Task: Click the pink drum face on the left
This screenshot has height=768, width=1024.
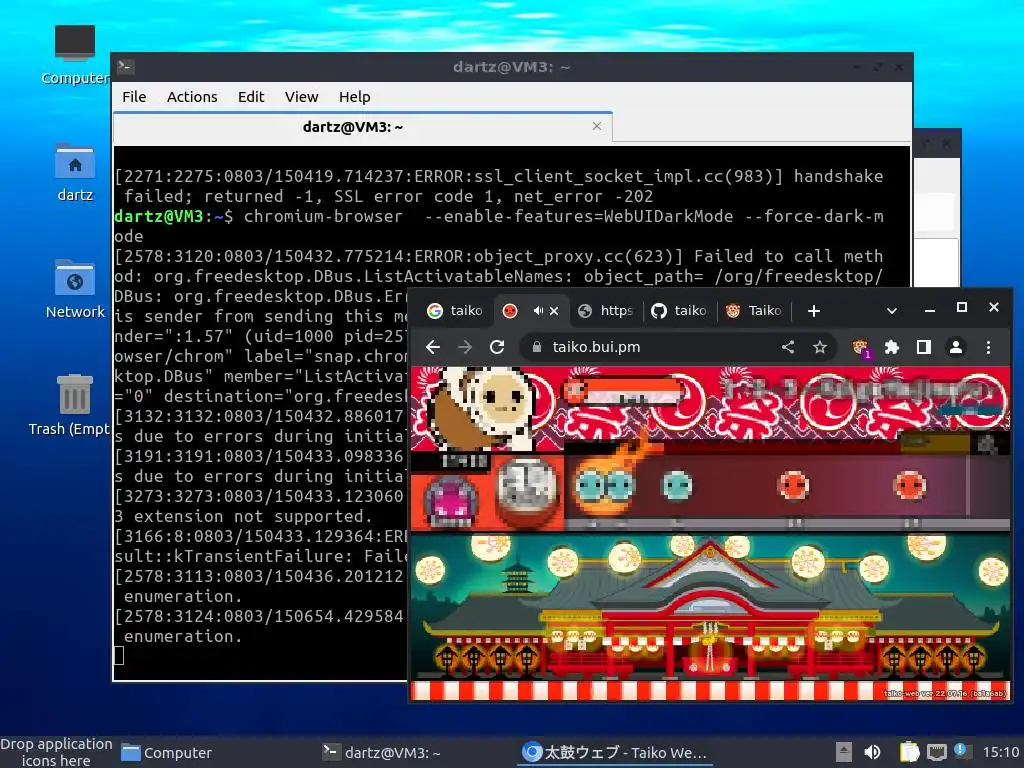Action: point(451,502)
